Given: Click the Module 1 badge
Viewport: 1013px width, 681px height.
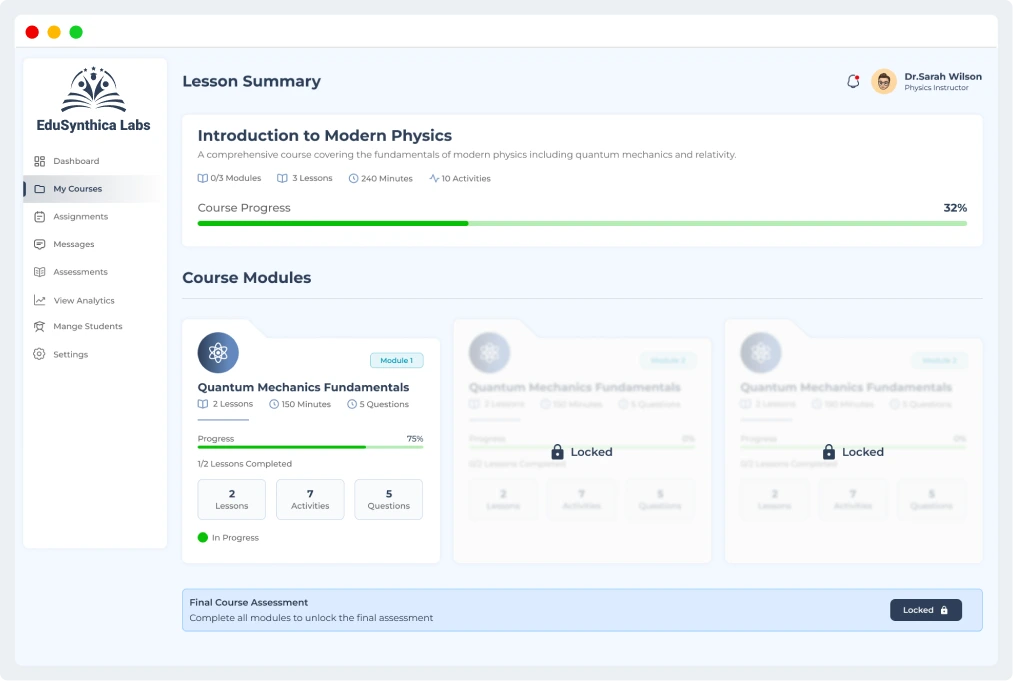Looking at the screenshot, I should [x=397, y=360].
